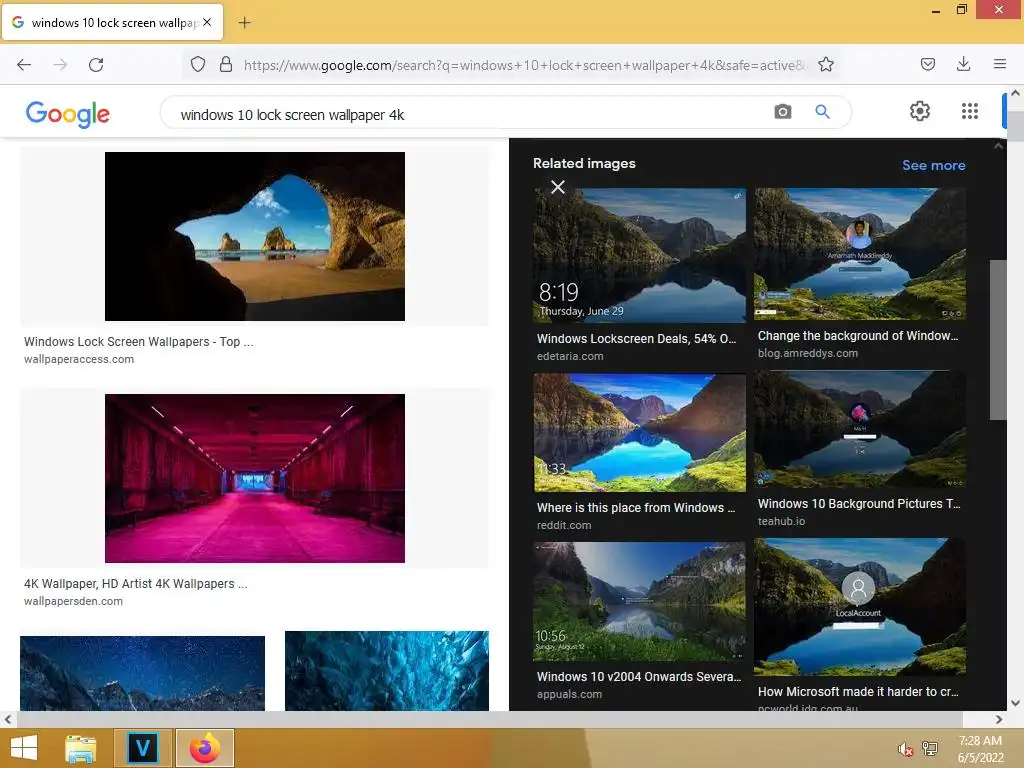
Task: Click the Firefox taskbar icon
Action: coord(204,748)
